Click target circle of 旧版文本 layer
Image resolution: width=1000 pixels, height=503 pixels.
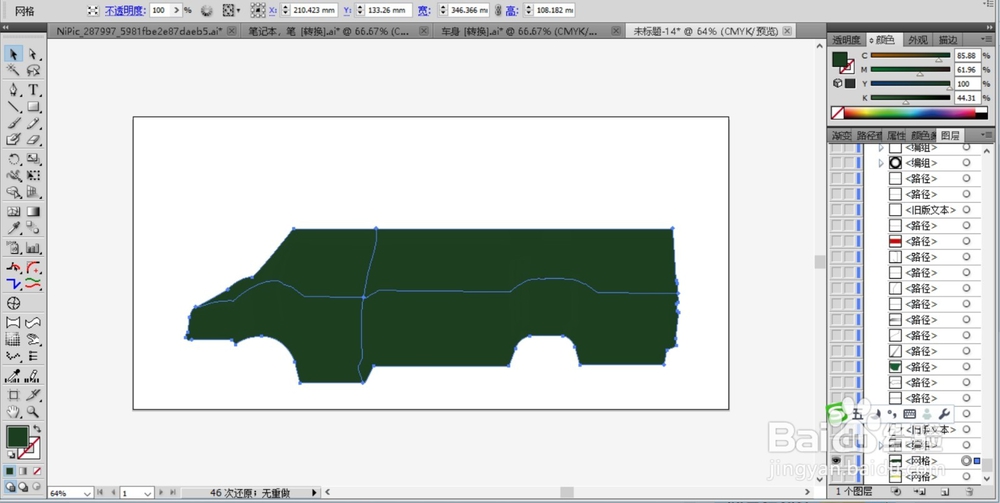tap(966, 210)
